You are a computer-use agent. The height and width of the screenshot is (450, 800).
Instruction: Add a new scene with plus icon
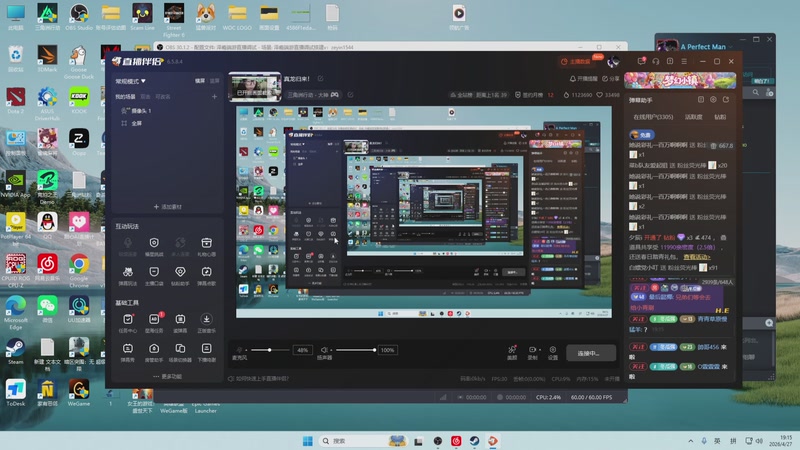tap(214, 96)
